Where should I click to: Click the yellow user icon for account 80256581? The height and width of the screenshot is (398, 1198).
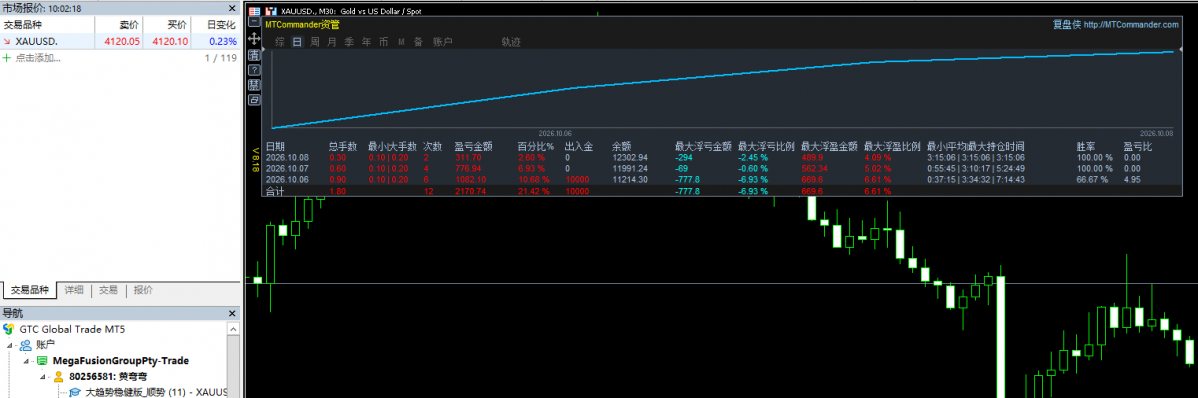[58, 377]
